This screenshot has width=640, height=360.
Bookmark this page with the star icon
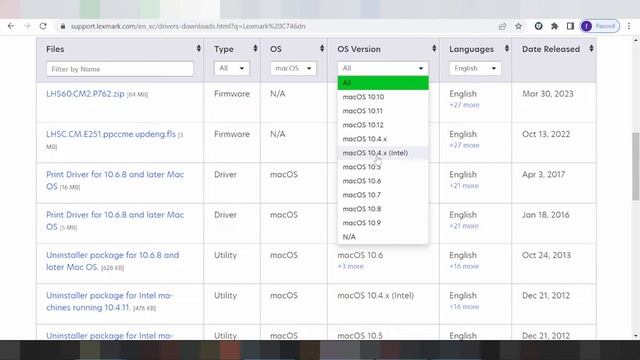coord(518,26)
